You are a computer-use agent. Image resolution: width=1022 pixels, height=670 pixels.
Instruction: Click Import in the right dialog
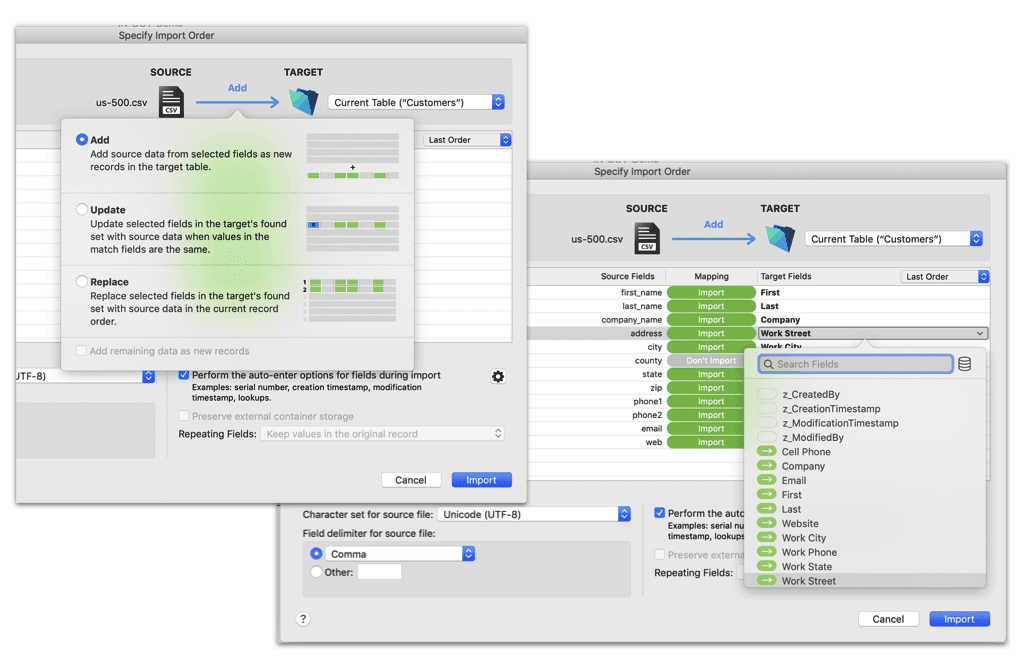(959, 619)
